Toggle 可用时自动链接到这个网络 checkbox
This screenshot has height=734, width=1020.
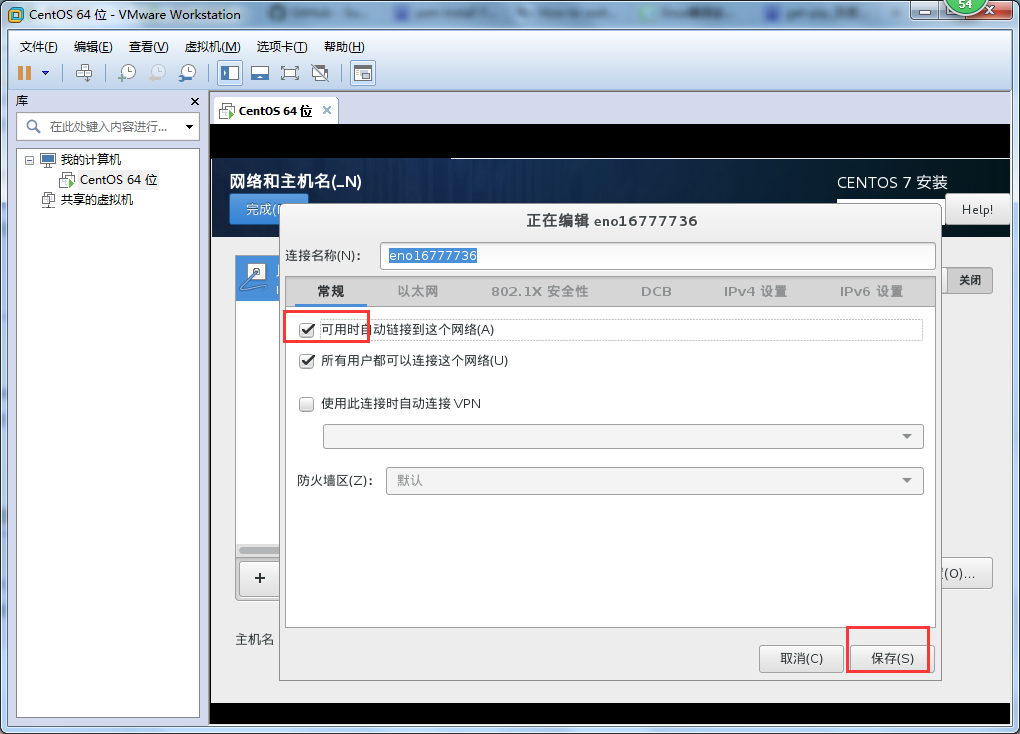[x=306, y=330]
